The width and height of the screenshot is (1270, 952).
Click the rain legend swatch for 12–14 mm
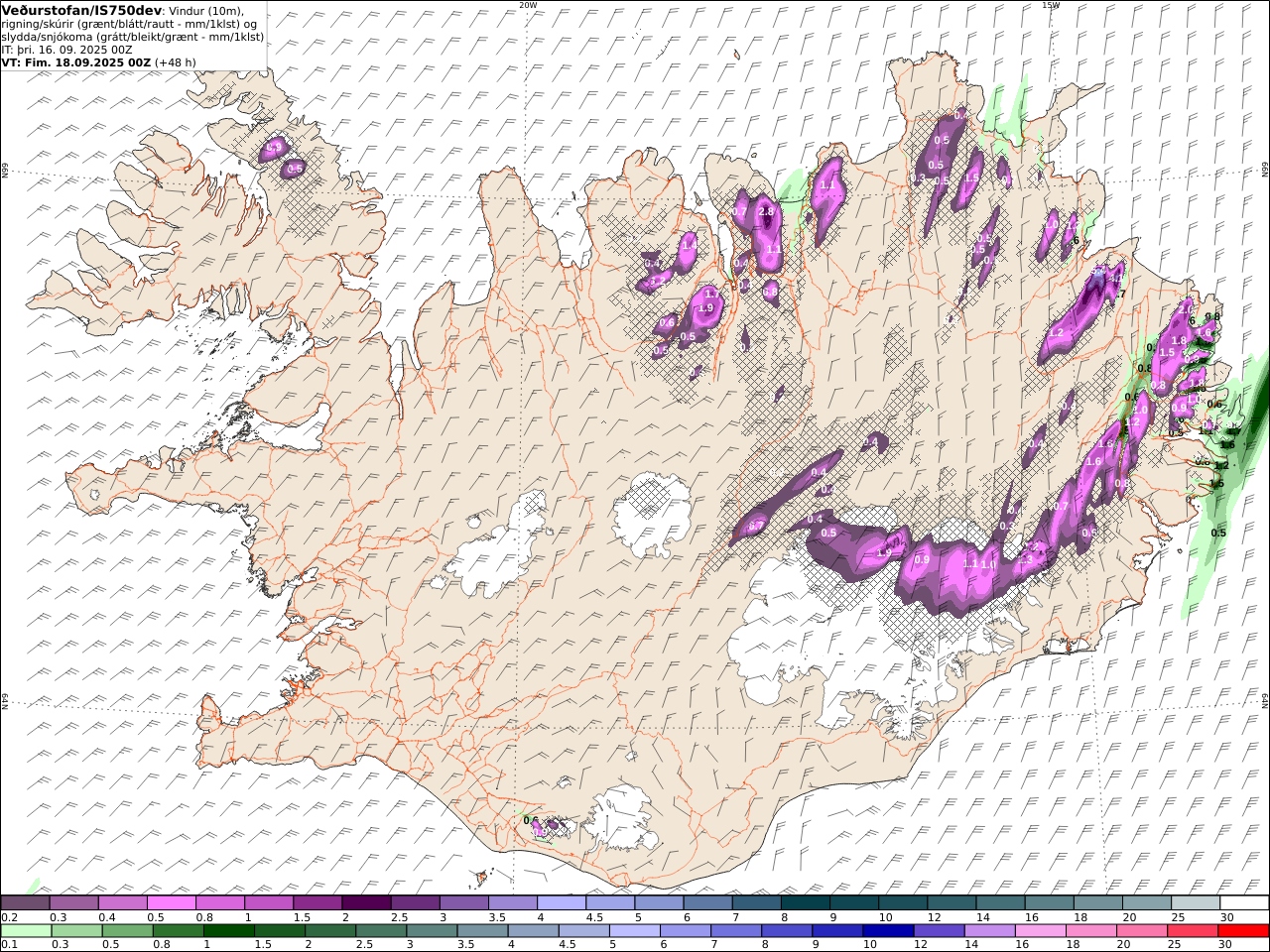938,930
